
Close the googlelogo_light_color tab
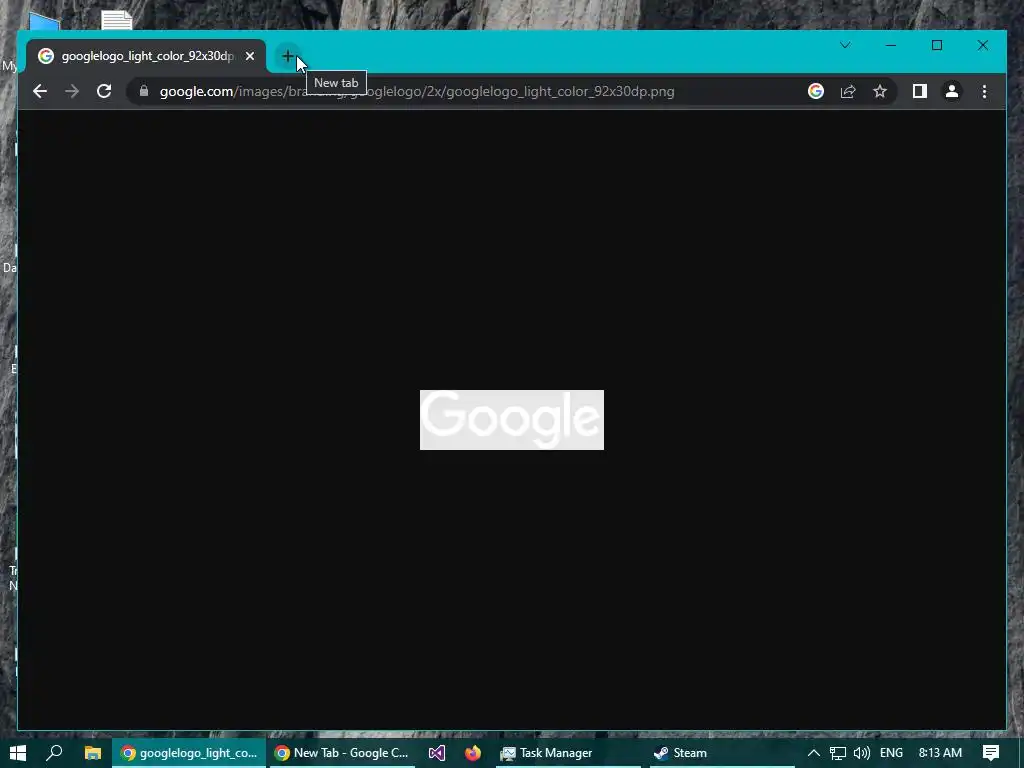pos(249,56)
